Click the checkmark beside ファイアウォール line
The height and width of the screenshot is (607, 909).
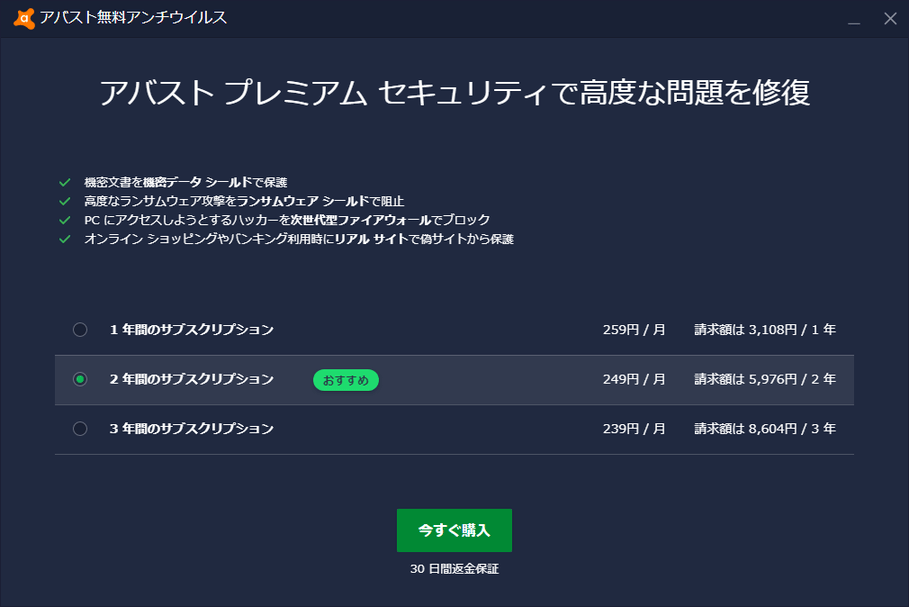click(x=65, y=220)
